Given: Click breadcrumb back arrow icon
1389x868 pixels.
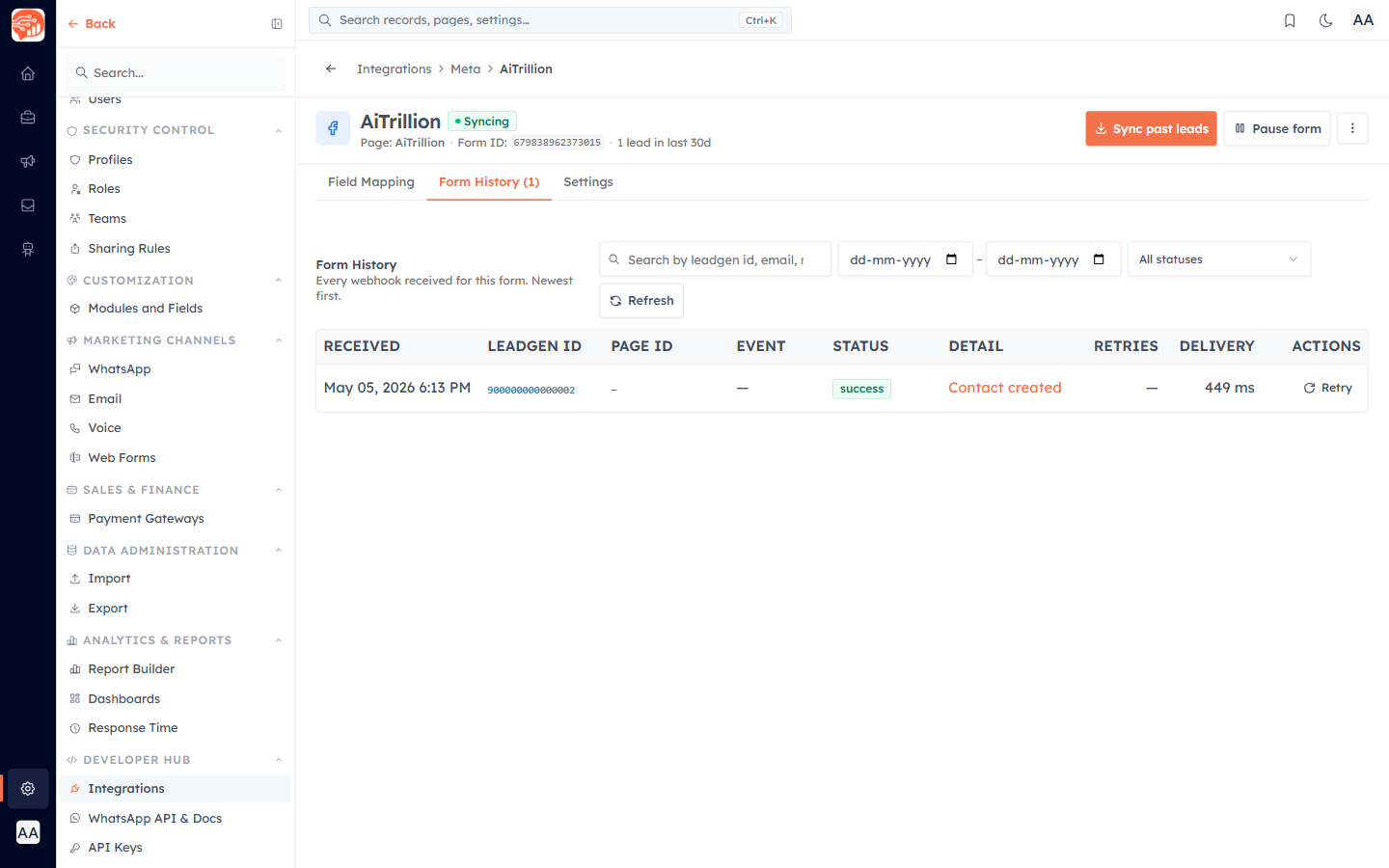Looking at the screenshot, I should pos(331,68).
